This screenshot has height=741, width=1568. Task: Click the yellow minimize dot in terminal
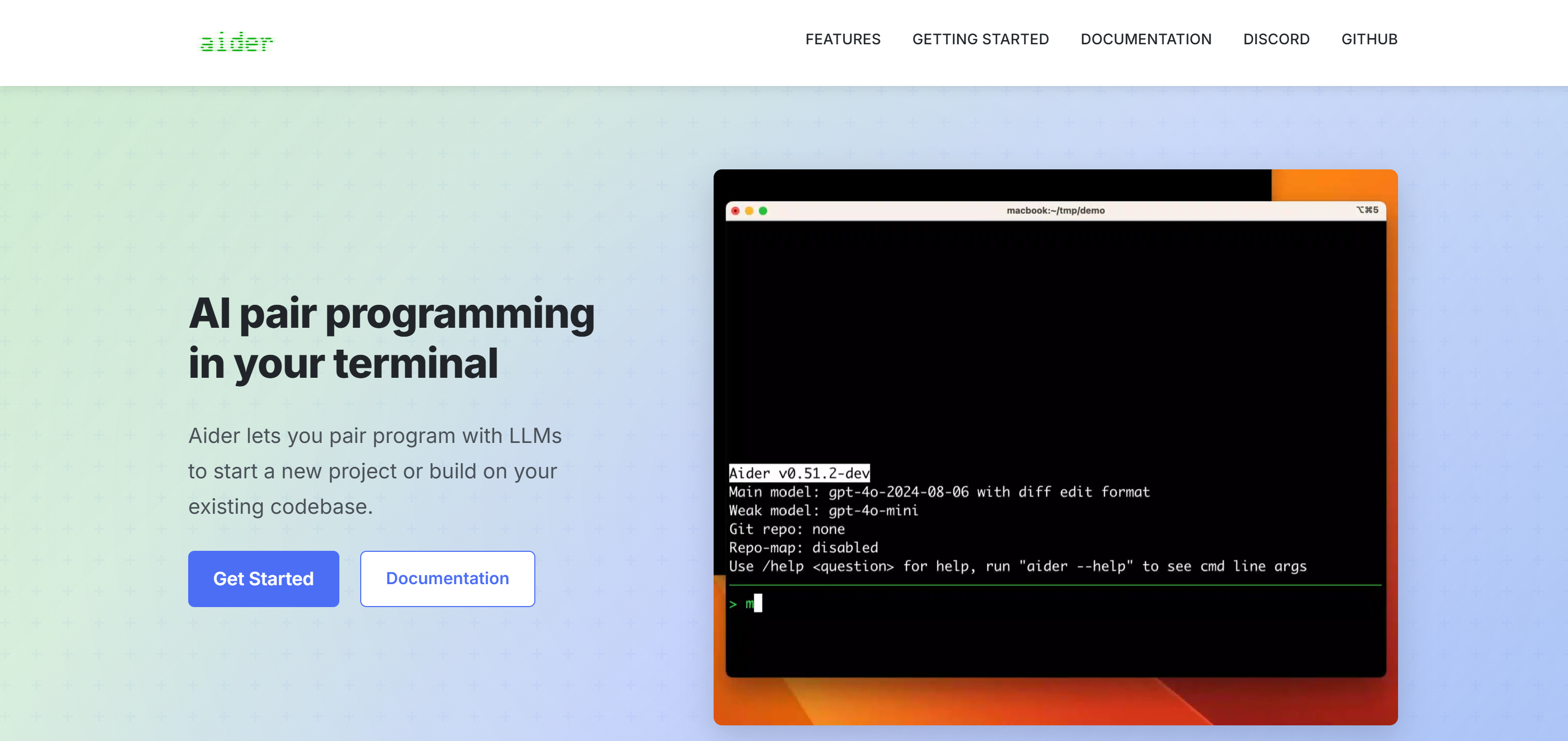click(749, 211)
